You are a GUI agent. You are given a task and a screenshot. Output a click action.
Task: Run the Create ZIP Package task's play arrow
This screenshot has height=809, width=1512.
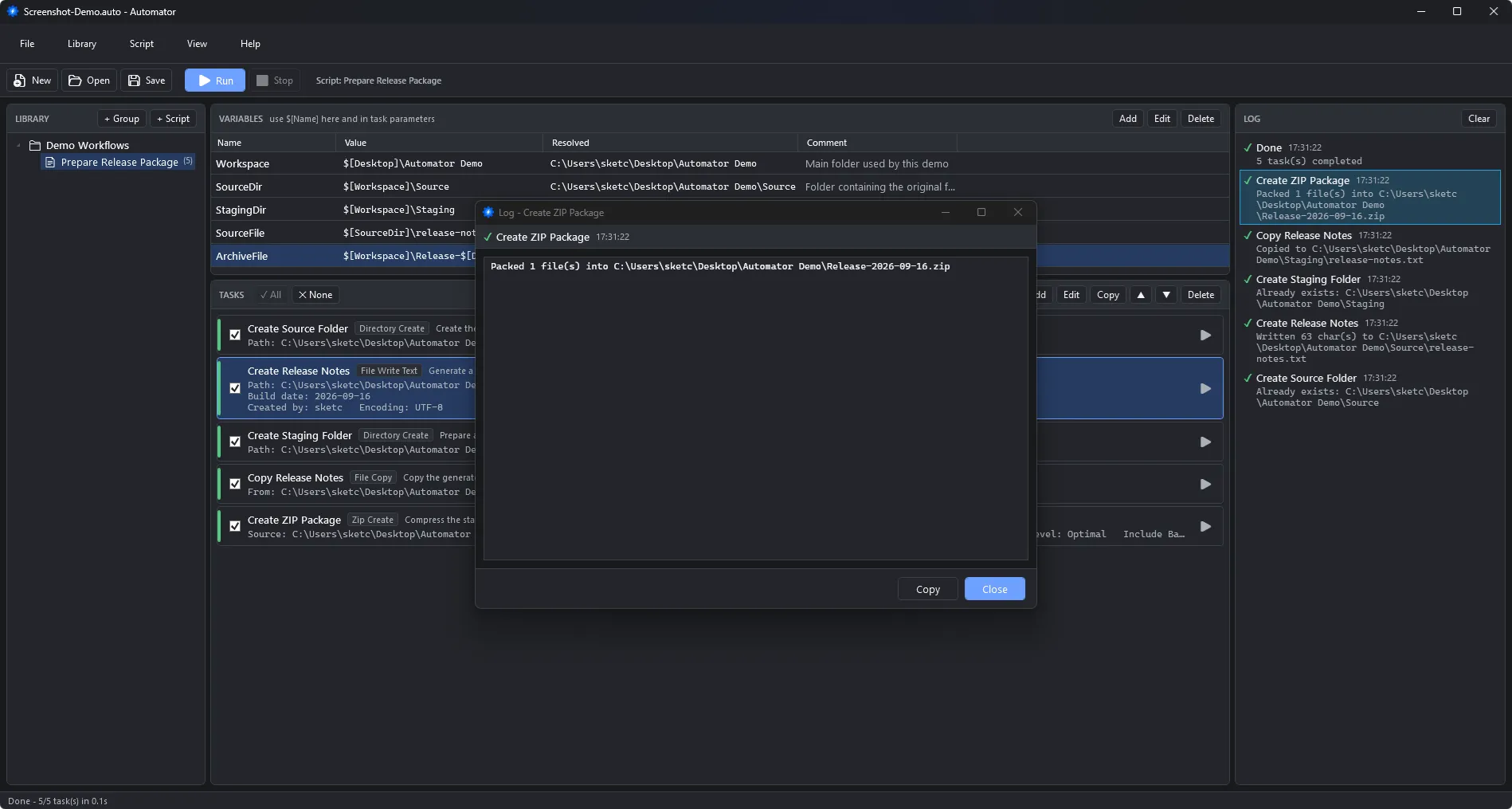[x=1205, y=527]
